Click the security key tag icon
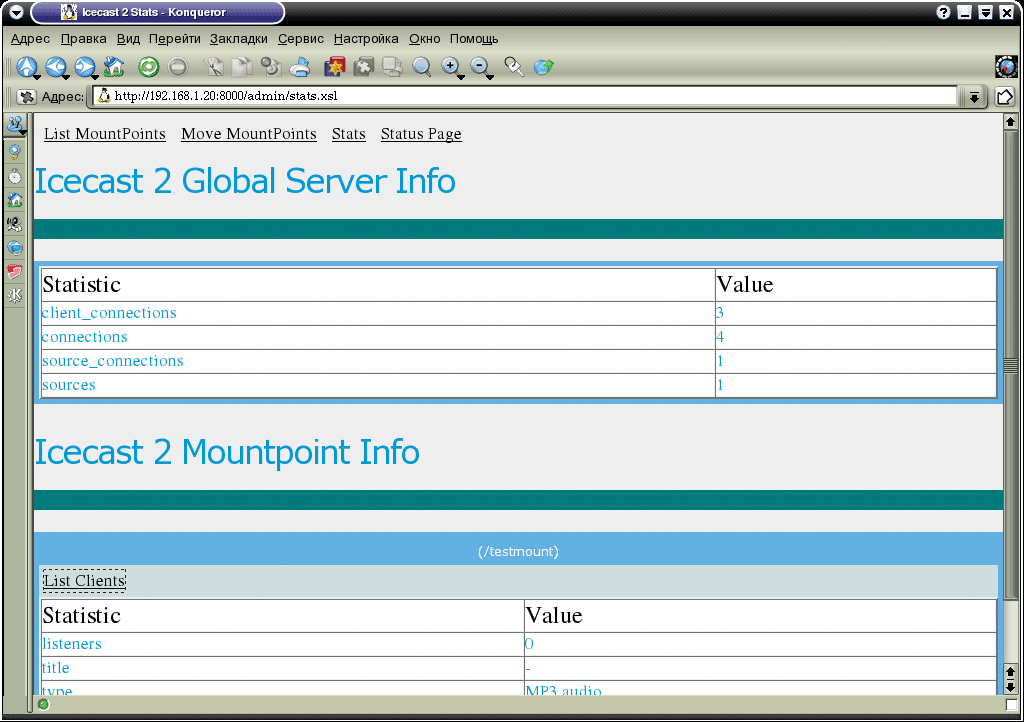 [514, 67]
